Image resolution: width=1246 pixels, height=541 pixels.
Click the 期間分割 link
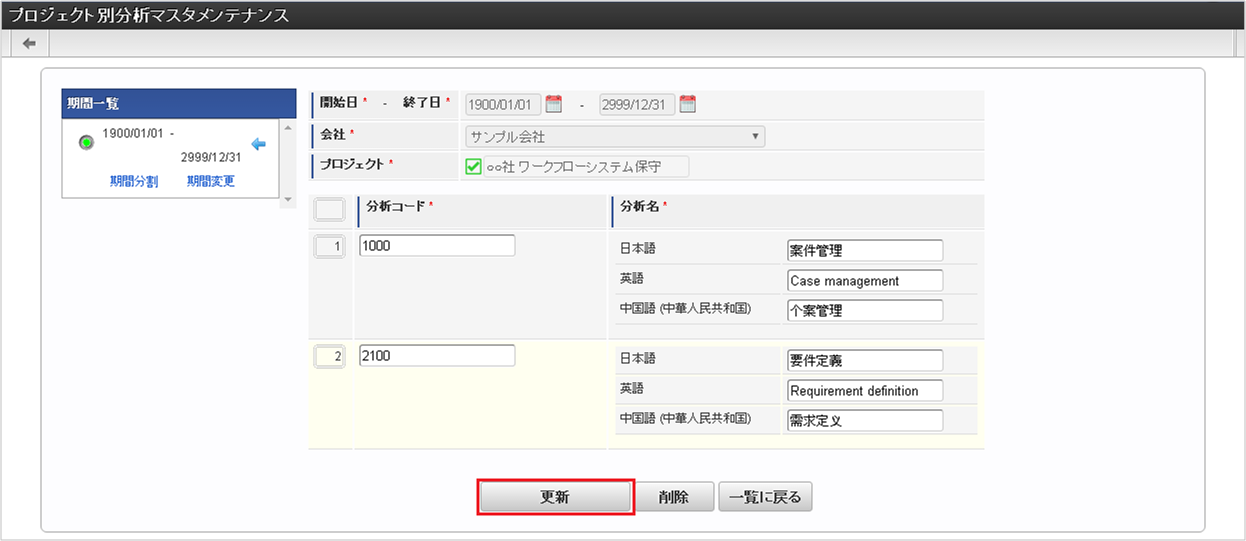pos(134,181)
